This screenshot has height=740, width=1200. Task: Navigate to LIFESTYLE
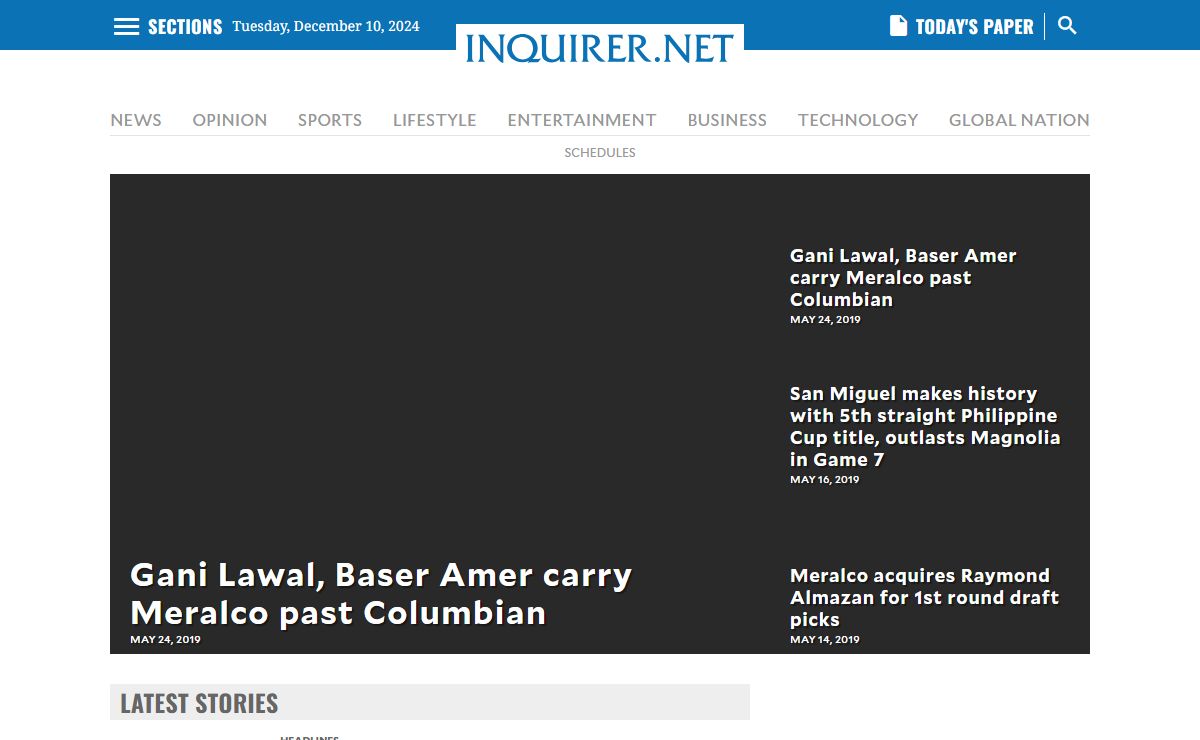435,120
